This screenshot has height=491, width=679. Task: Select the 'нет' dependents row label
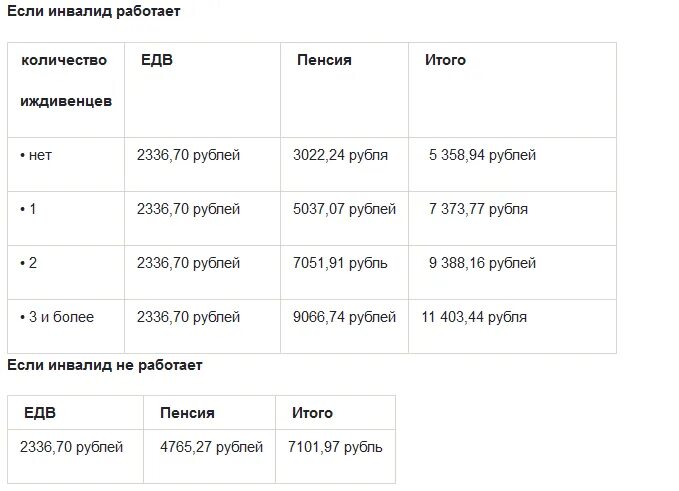(36, 155)
